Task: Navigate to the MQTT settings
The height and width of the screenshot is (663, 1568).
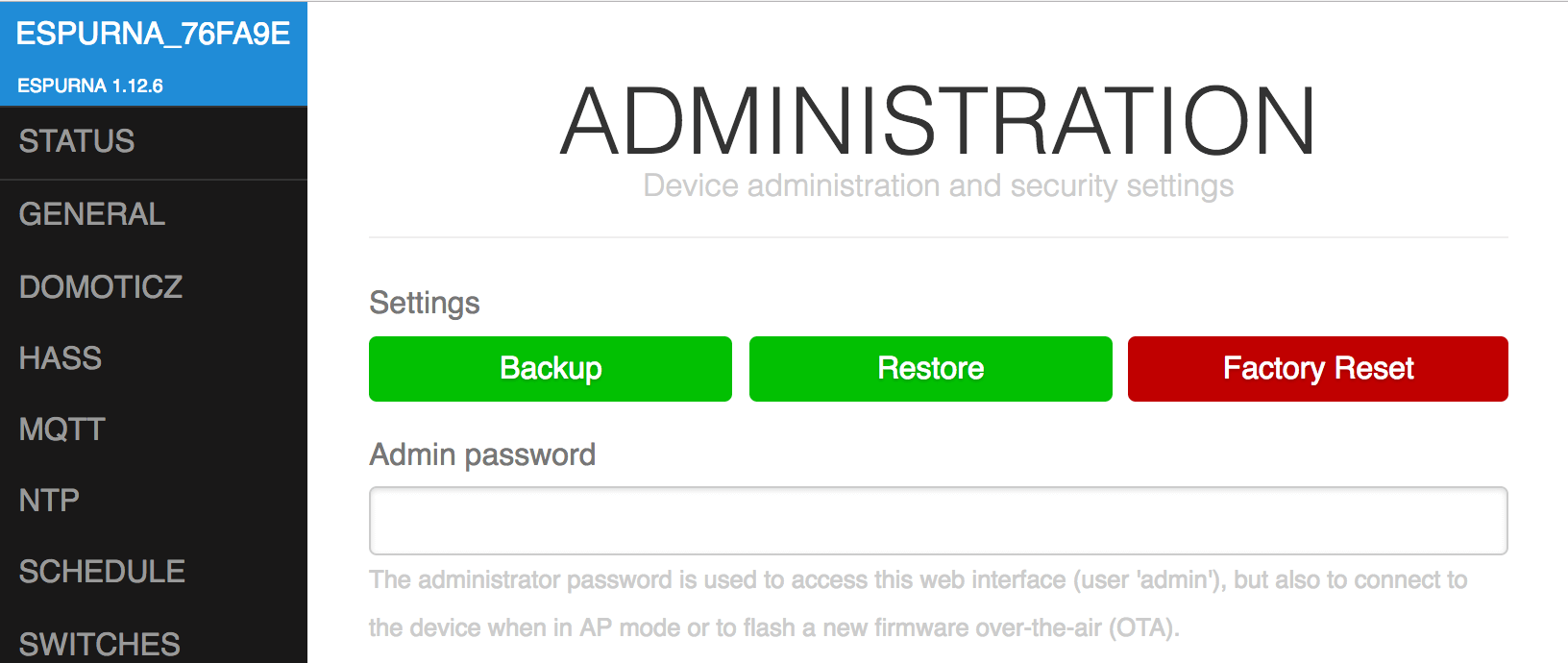Action: (x=62, y=430)
